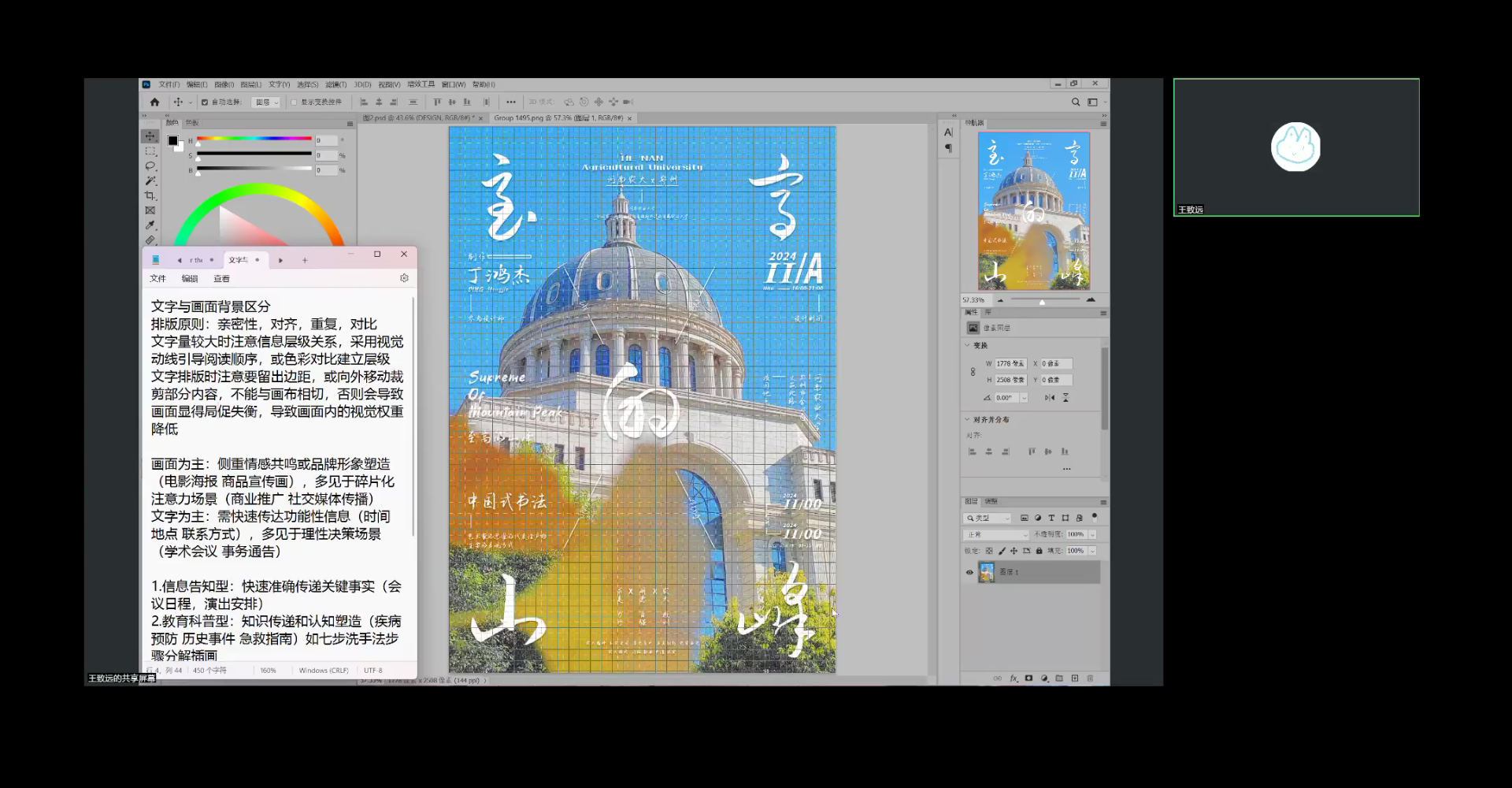
Task: Click flip horizontal icon in Properties panel
Action: click(x=1049, y=398)
